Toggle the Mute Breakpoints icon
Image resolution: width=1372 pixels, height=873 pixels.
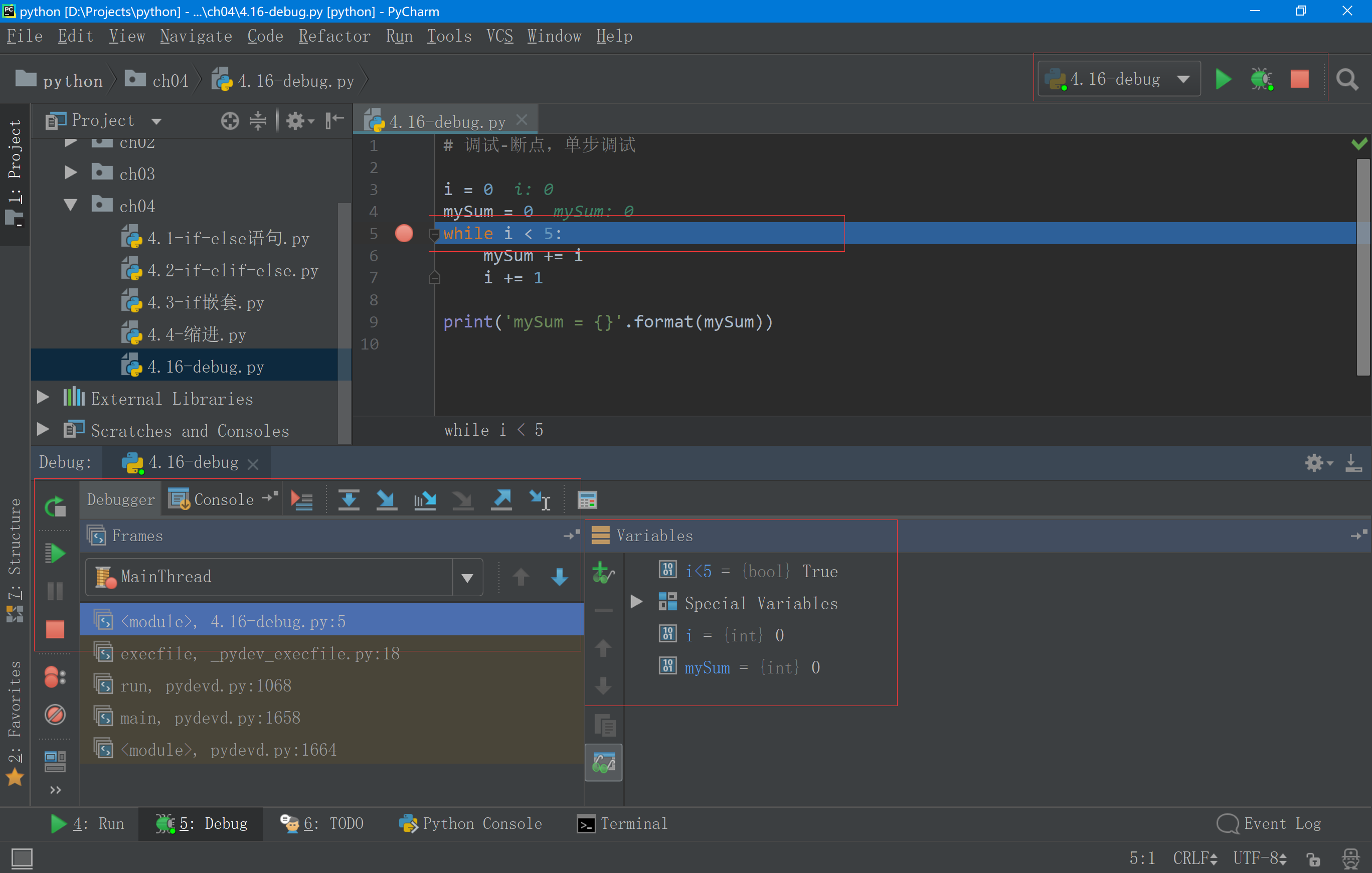point(55,714)
